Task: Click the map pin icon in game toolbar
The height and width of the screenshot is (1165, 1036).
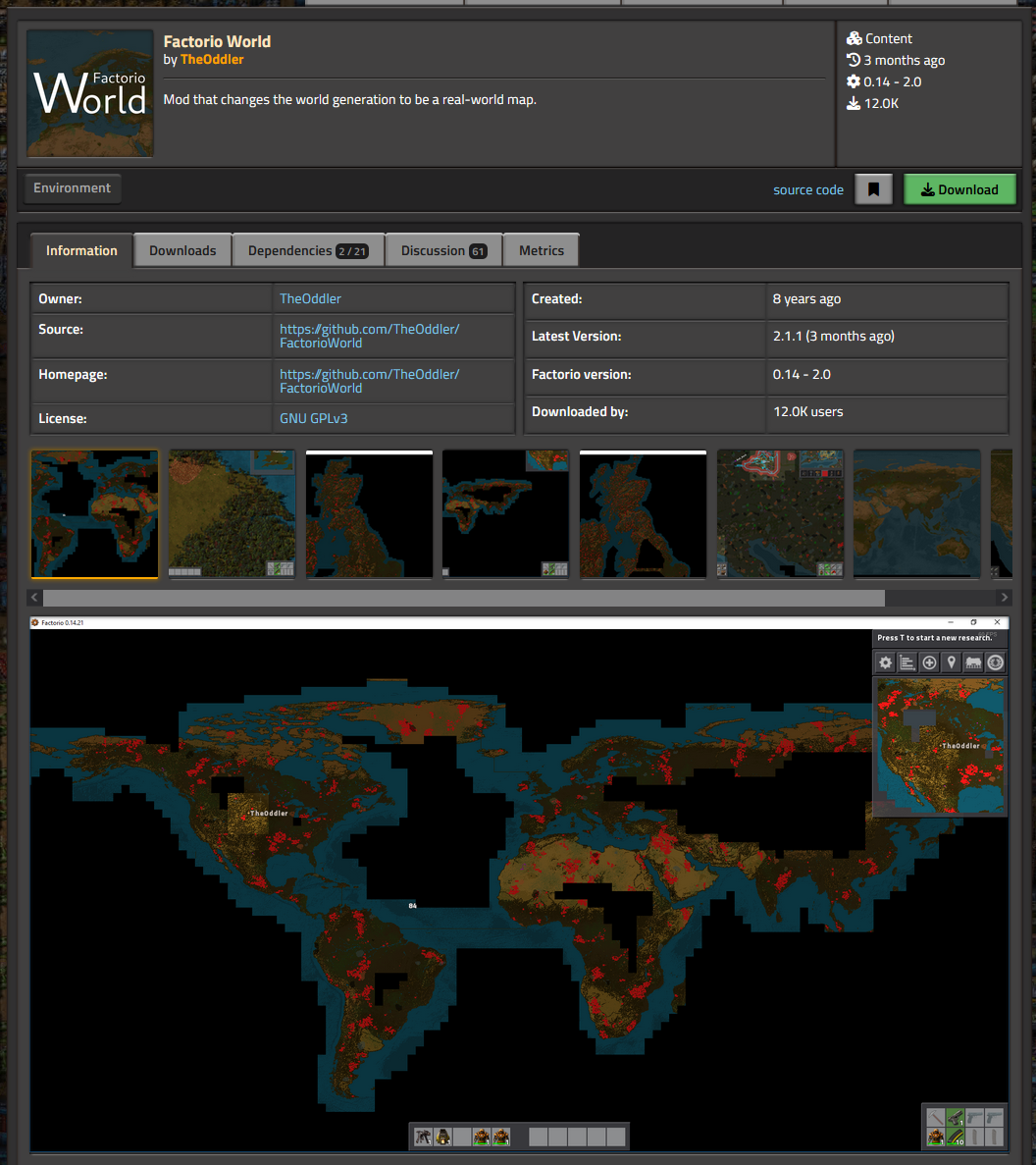Action: [951, 662]
